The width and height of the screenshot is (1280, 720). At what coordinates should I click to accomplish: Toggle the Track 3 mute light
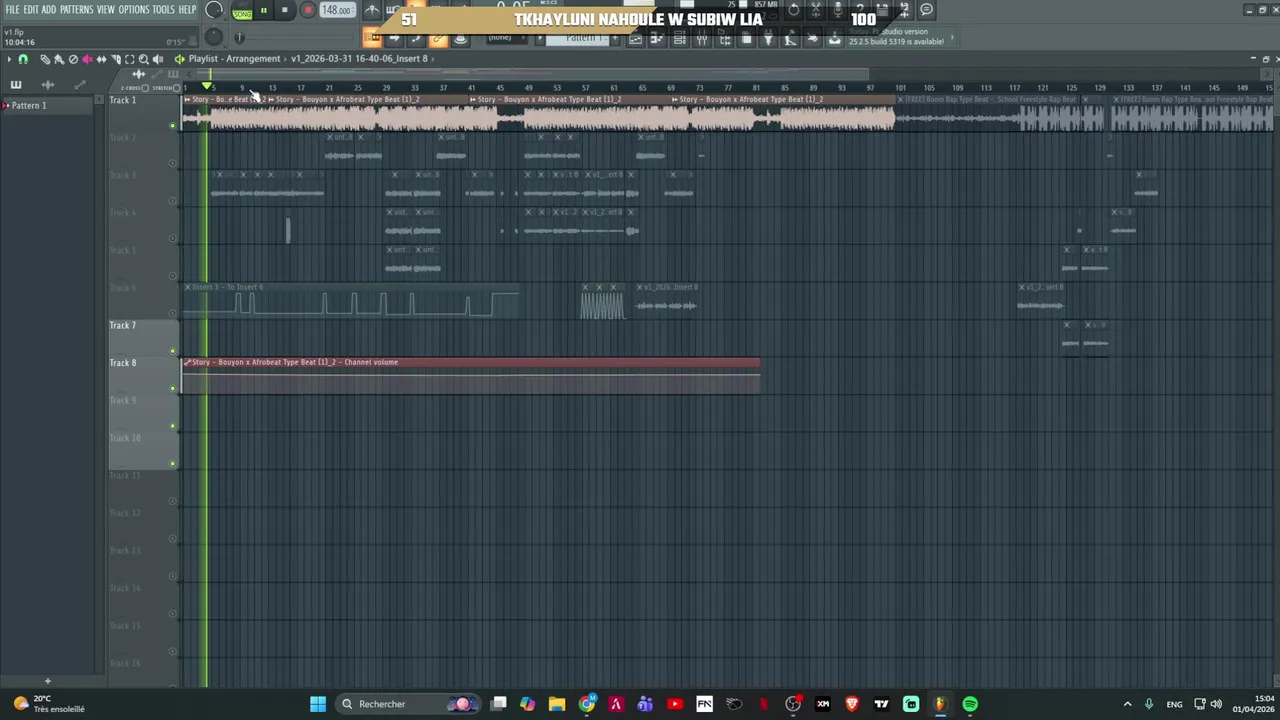pyautogui.click(x=173, y=201)
